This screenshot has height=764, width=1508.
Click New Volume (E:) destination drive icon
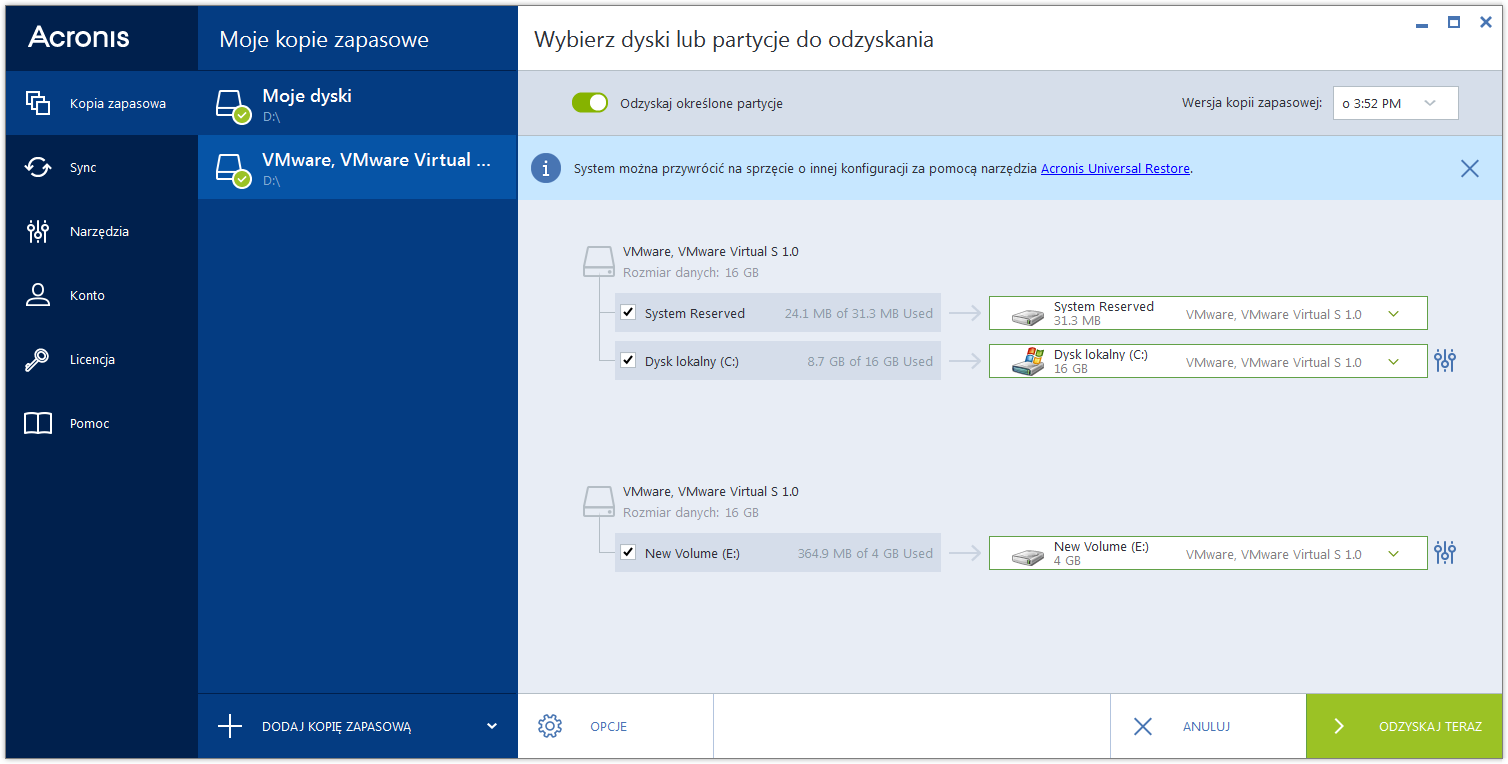click(1027, 557)
